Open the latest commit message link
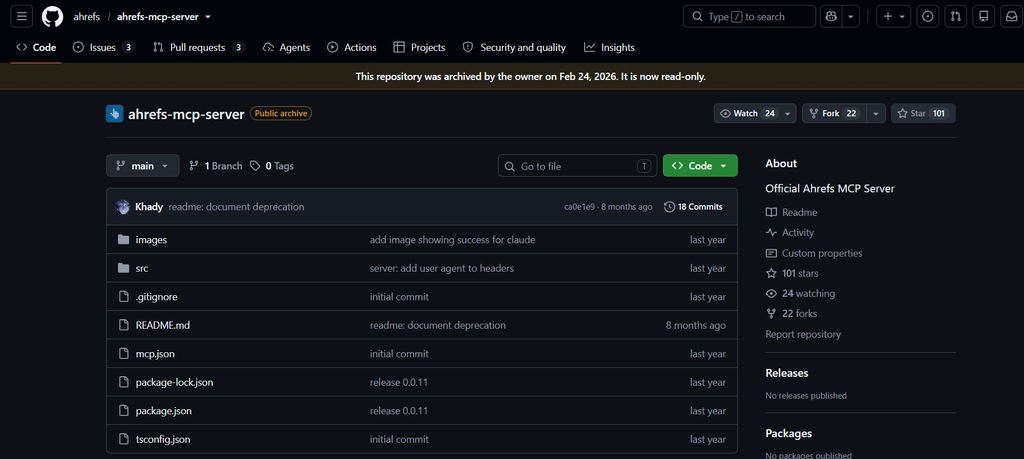1024x459 pixels. coord(236,206)
